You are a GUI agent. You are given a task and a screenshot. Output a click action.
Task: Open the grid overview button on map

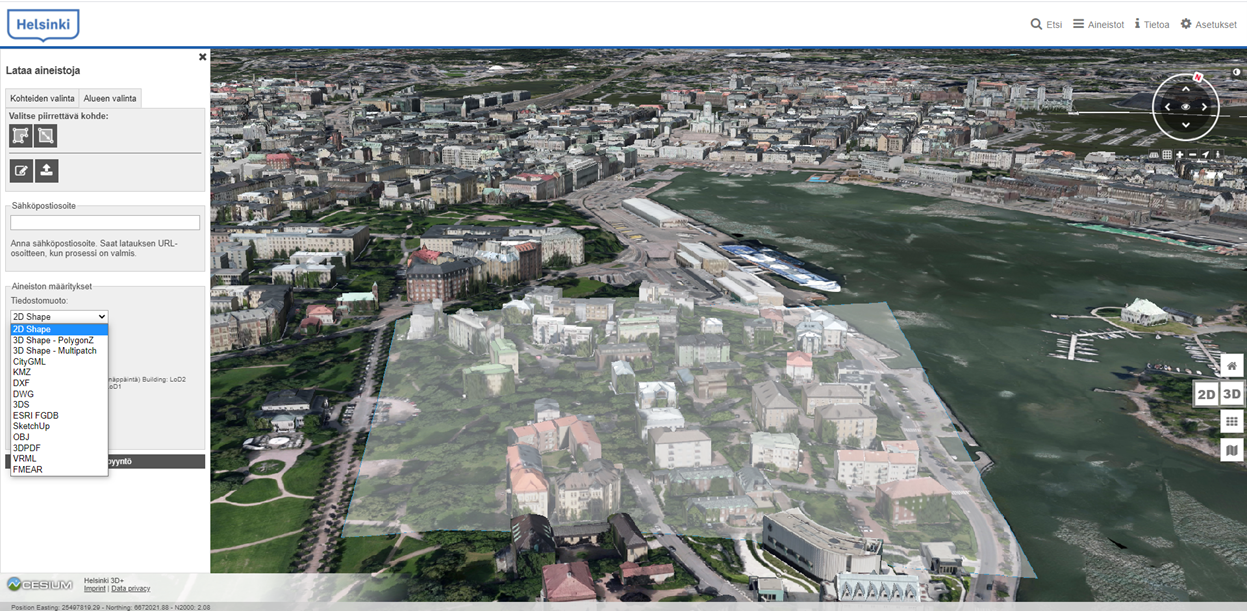click(1232, 422)
